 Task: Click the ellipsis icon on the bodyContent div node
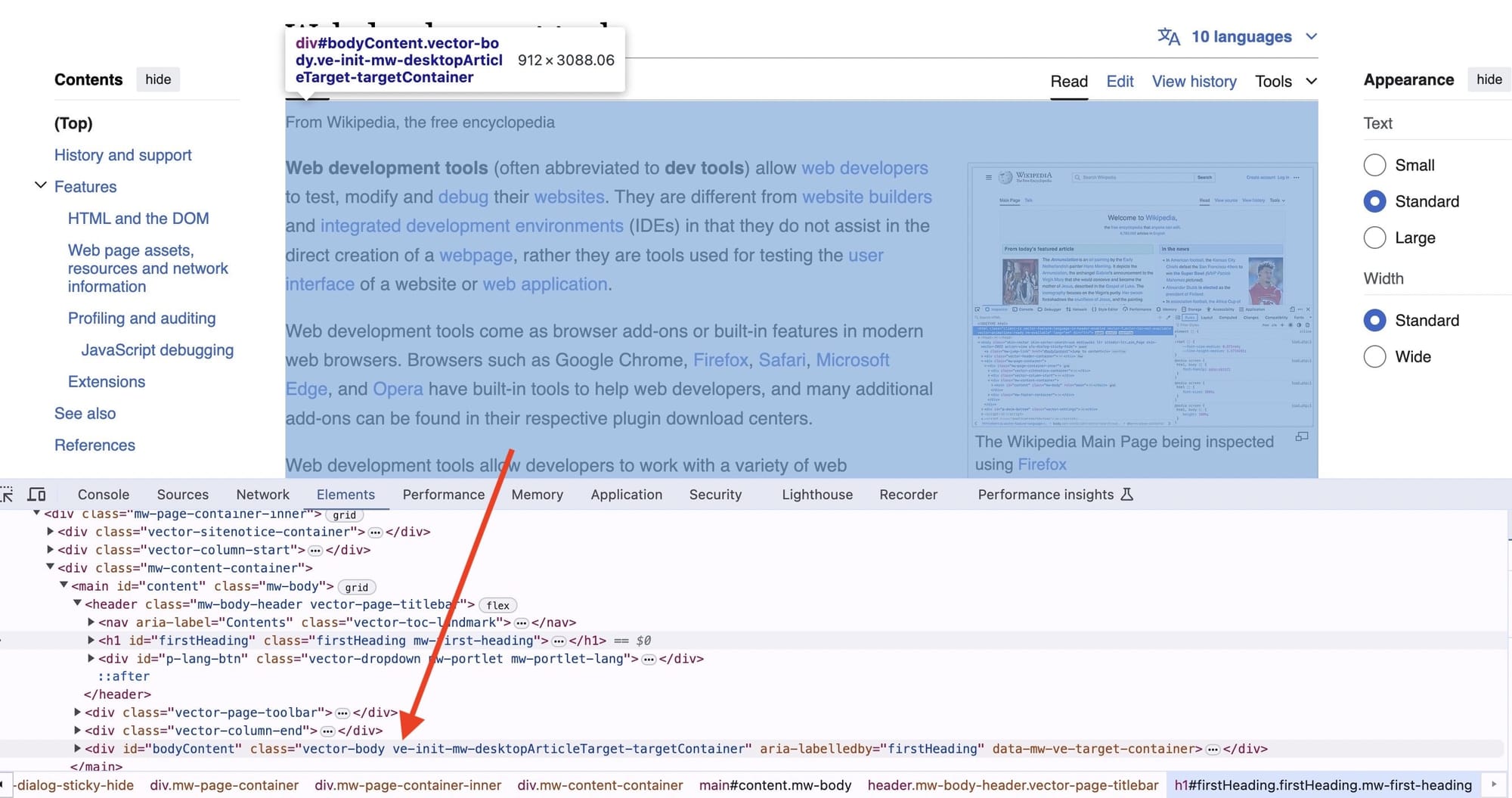click(x=1214, y=749)
